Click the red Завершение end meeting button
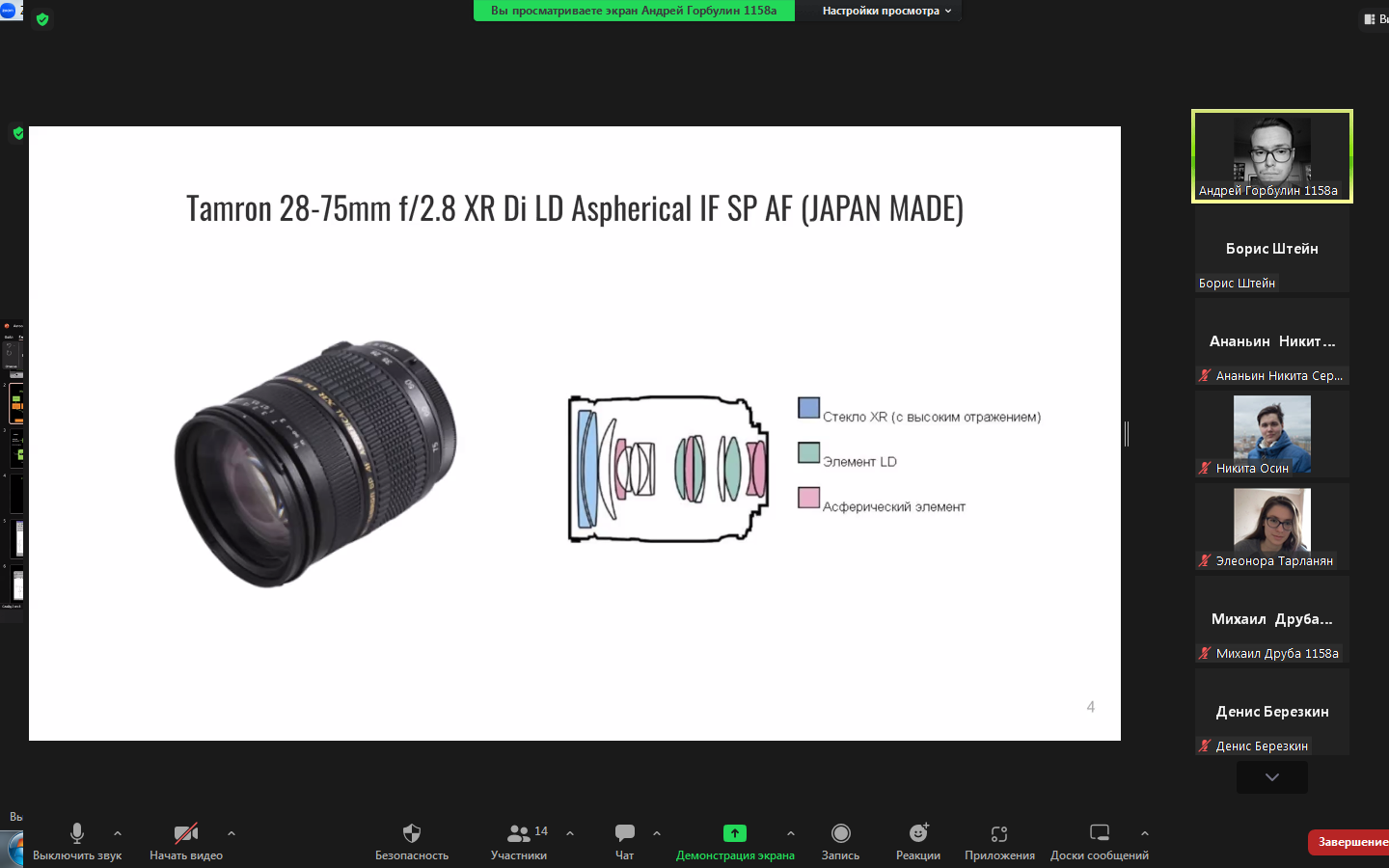The image size is (1389, 868). click(x=1350, y=842)
